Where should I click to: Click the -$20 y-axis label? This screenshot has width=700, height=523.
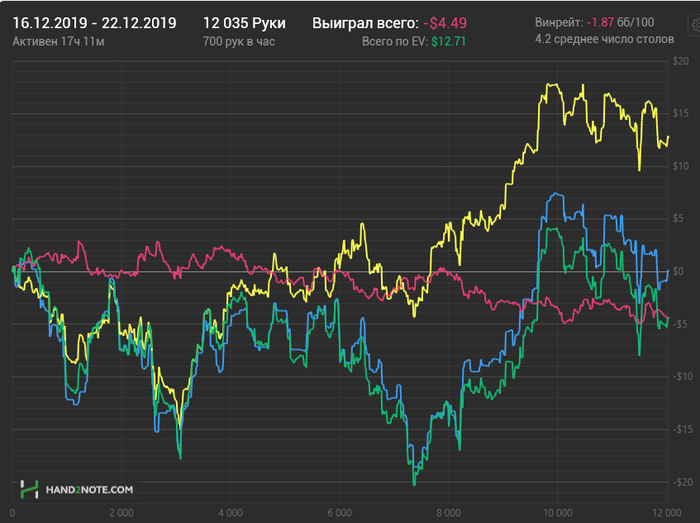point(683,482)
